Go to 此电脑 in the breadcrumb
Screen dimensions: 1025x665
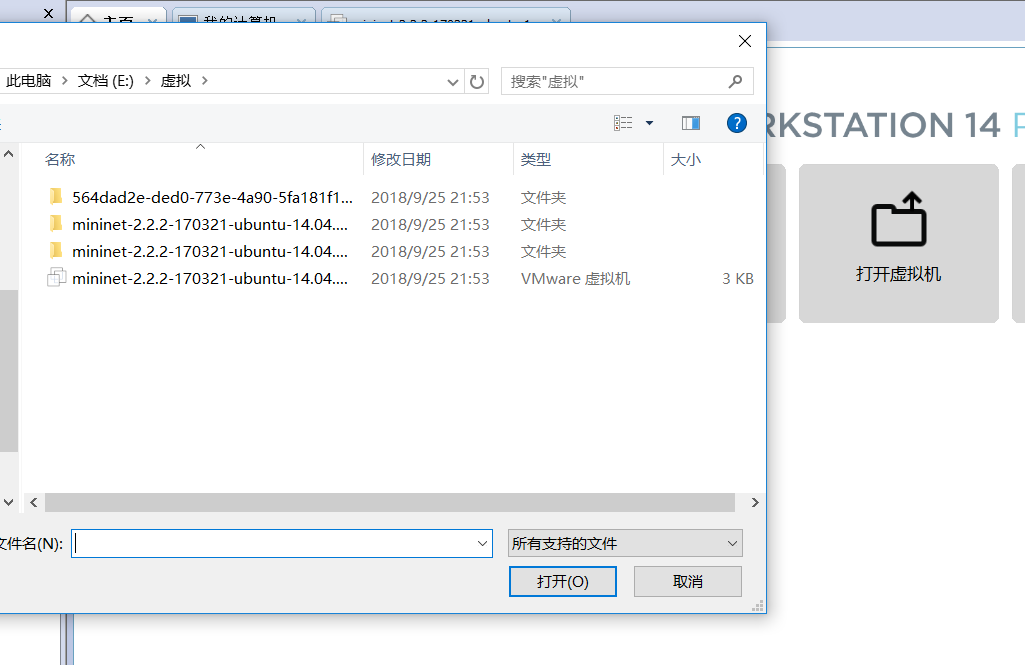(x=29, y=80)
